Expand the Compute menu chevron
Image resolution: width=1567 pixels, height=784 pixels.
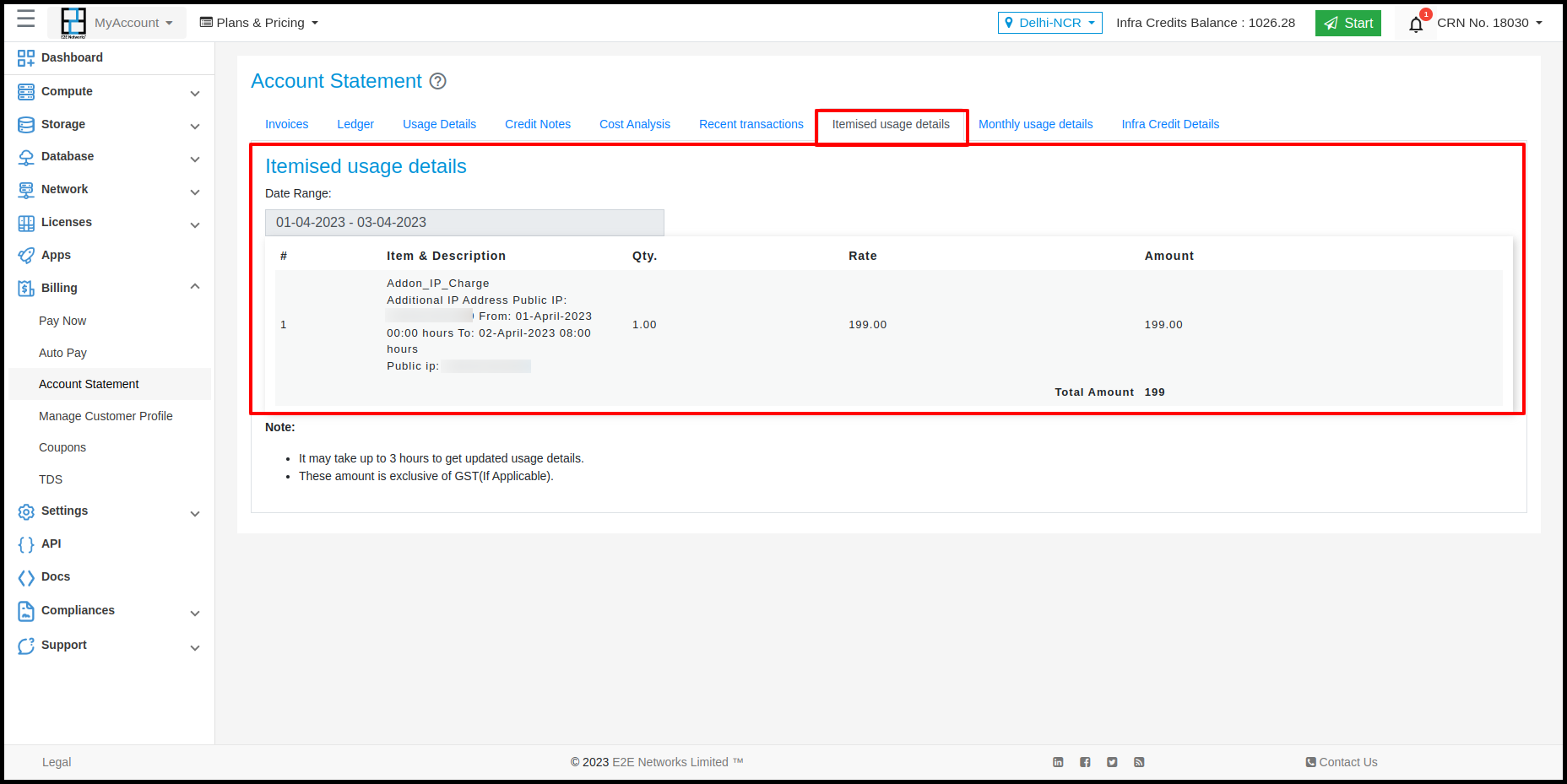195,94
